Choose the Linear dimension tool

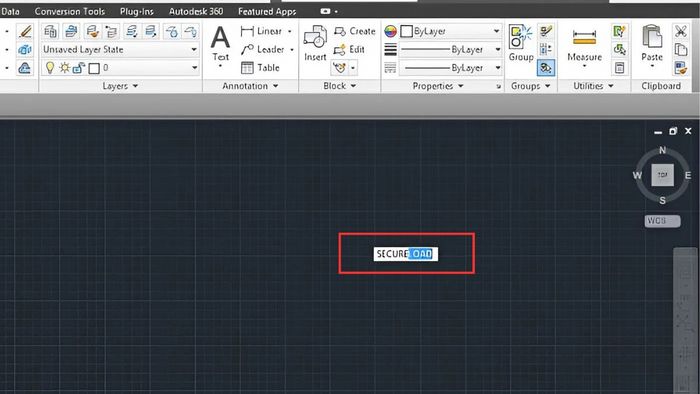pyautogui.click(x=261, y=31)
